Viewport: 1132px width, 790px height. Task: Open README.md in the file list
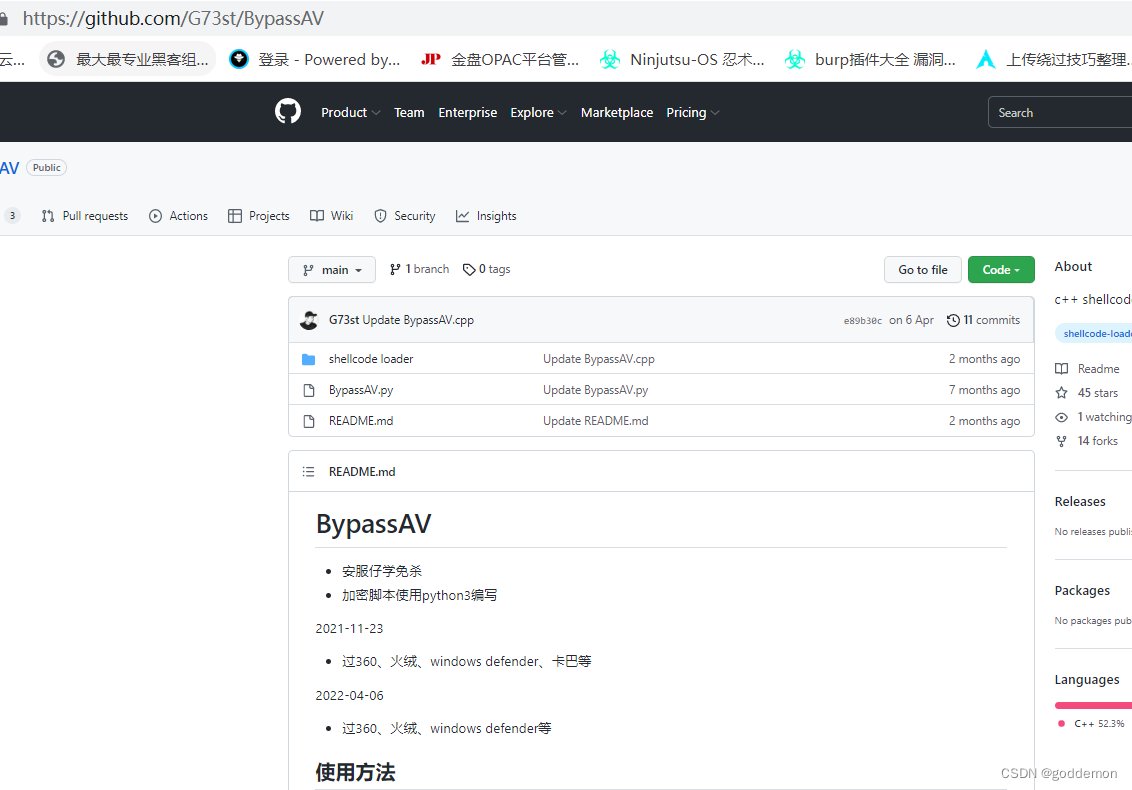pyautogui.click(x=361, y=421)
